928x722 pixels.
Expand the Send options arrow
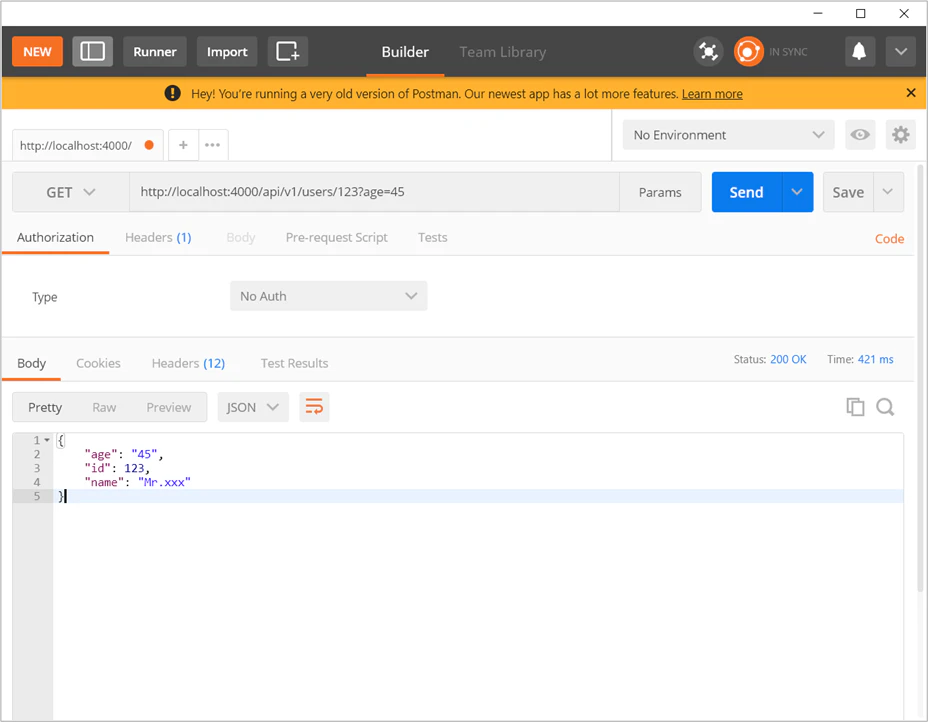click(x=797, y=192)
